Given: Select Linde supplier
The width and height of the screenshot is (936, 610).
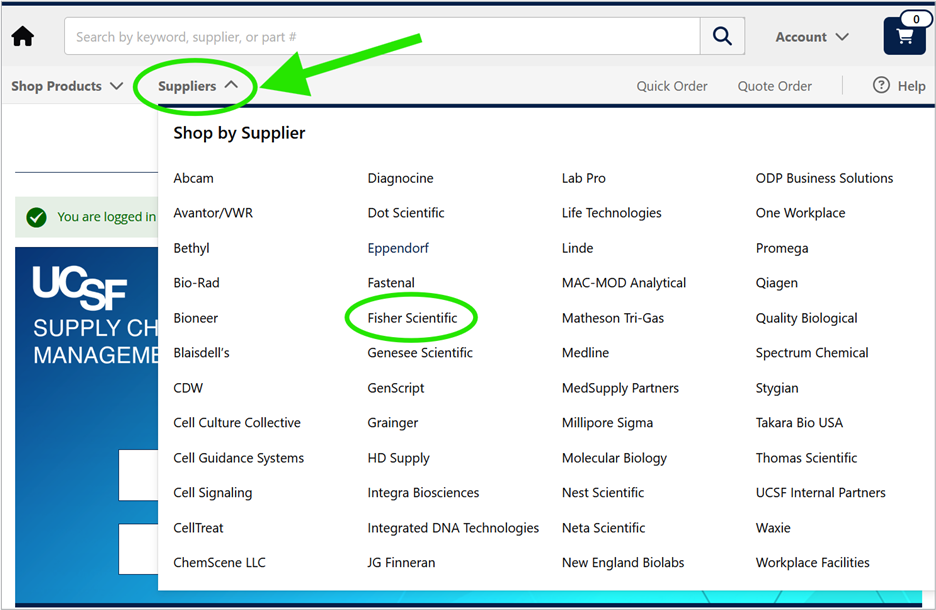Looking at the screenshot, I should click(x=577, y=248).
